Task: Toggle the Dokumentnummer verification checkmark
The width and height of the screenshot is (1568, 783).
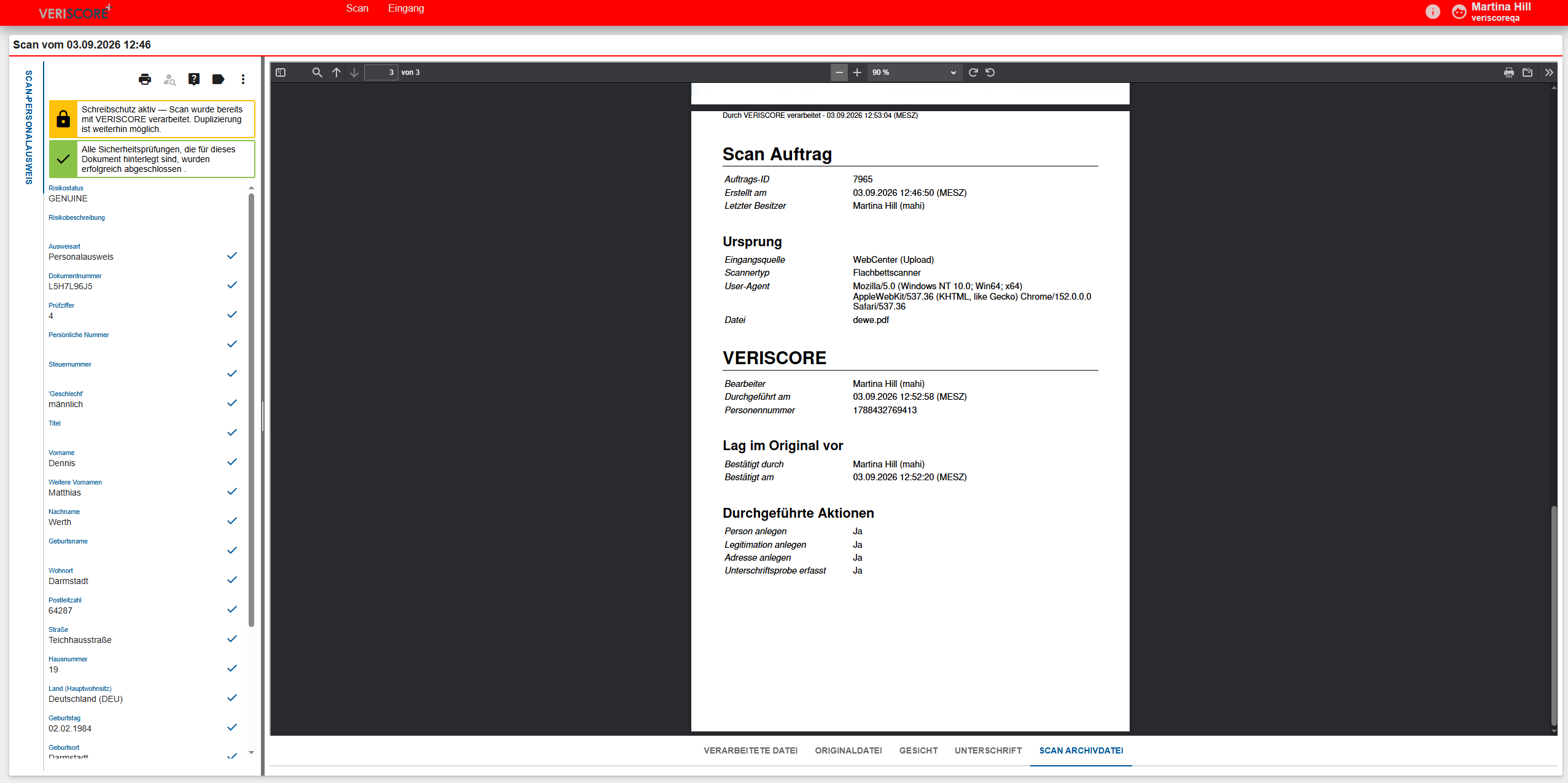Action: 232,285
